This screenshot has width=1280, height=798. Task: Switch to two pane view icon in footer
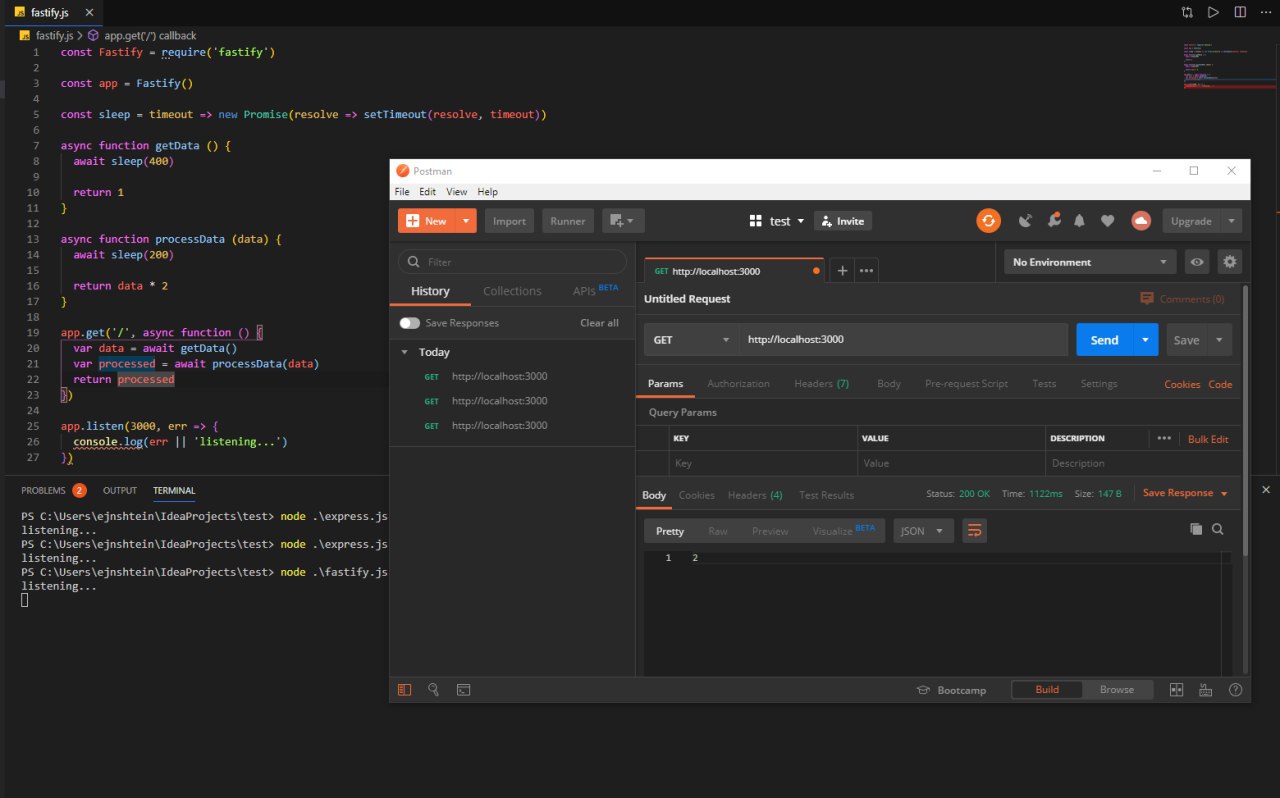pos(1176,690)
